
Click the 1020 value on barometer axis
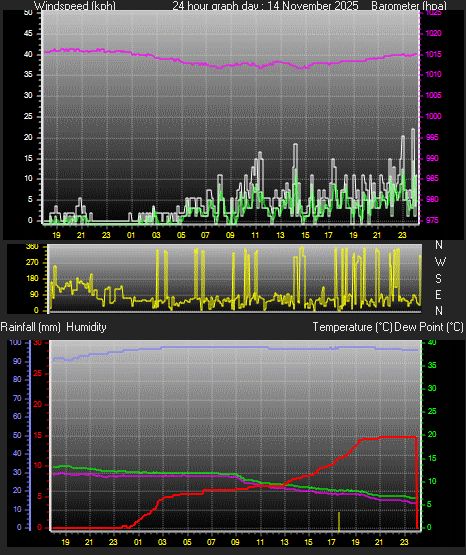click(433, 33)
